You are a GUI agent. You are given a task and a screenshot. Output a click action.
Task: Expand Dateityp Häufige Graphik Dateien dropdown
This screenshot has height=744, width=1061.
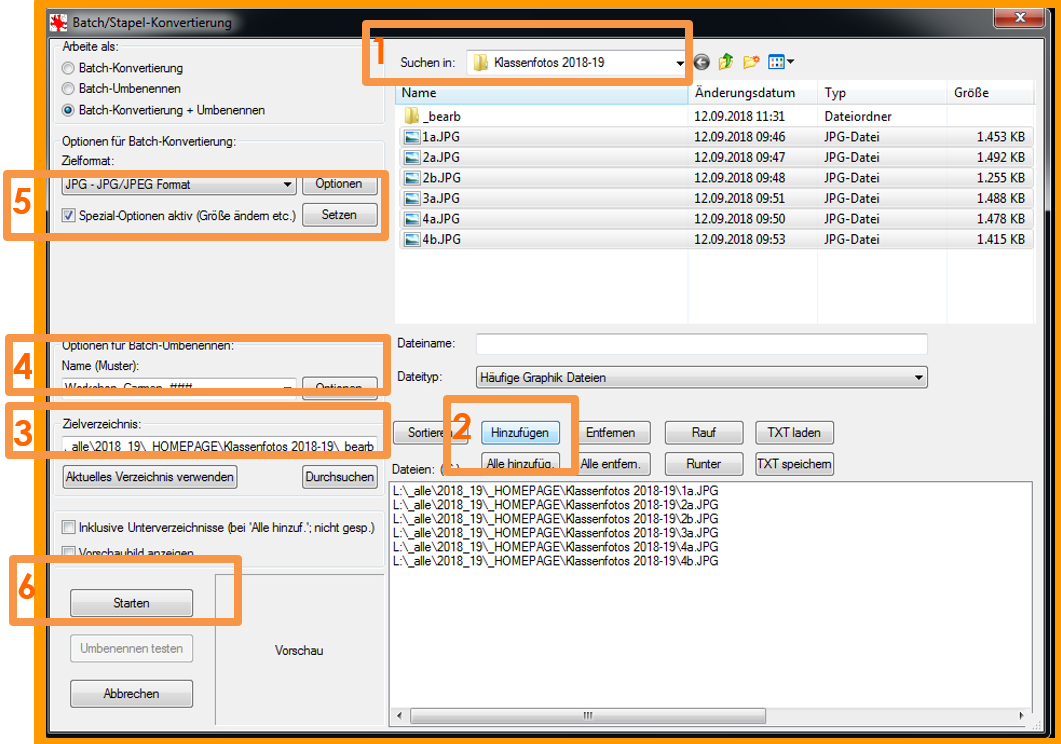click(x=918, y=378)
